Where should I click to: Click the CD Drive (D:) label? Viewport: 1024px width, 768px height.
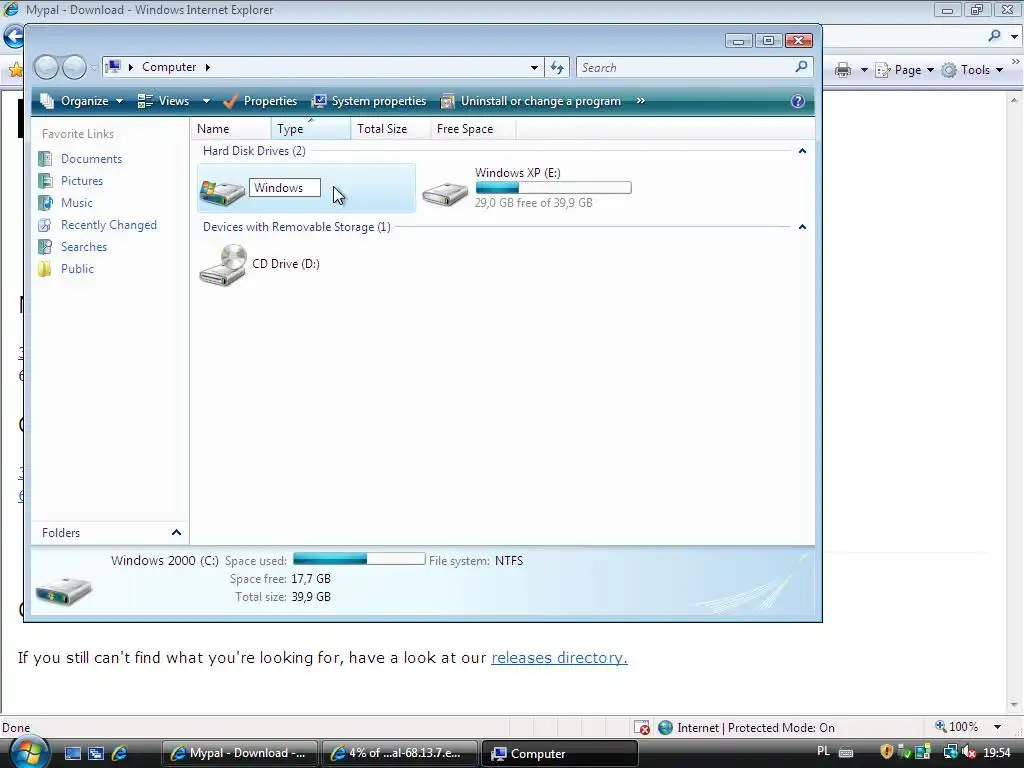(285, 264)
